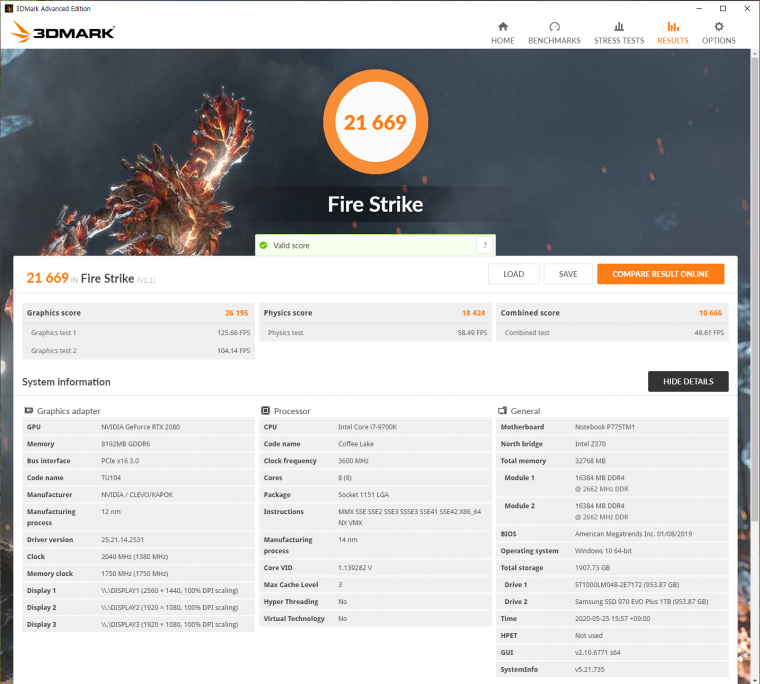
Task: Click the Display 3 row
Action: point(138,624)
